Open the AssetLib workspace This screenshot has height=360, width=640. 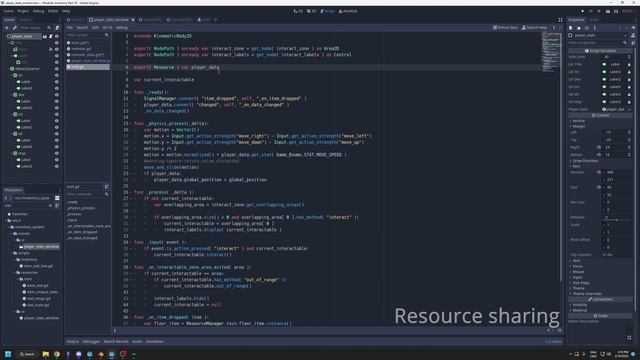348,11
